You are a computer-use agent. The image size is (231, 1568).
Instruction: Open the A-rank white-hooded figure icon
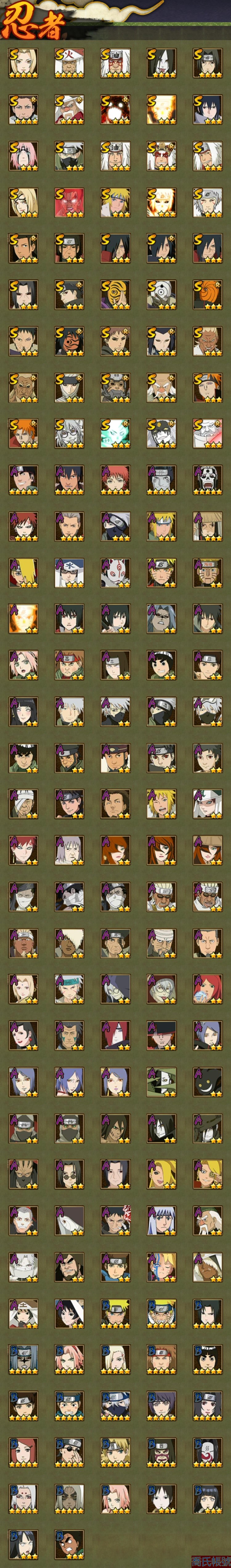(69, 1220)
